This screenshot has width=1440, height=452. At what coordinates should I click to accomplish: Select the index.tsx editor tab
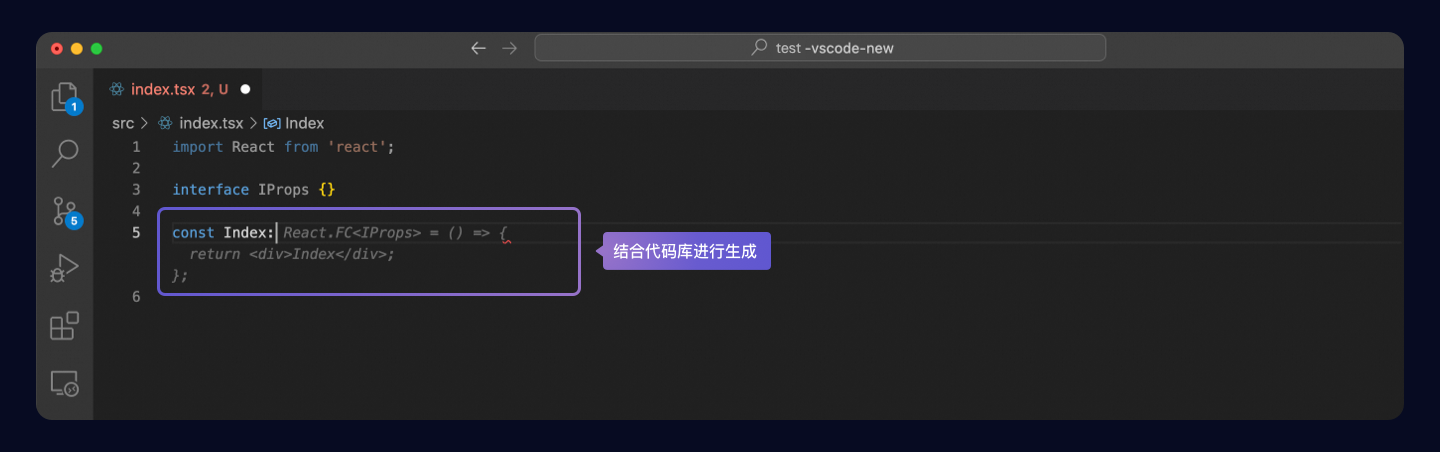(178, 89)
